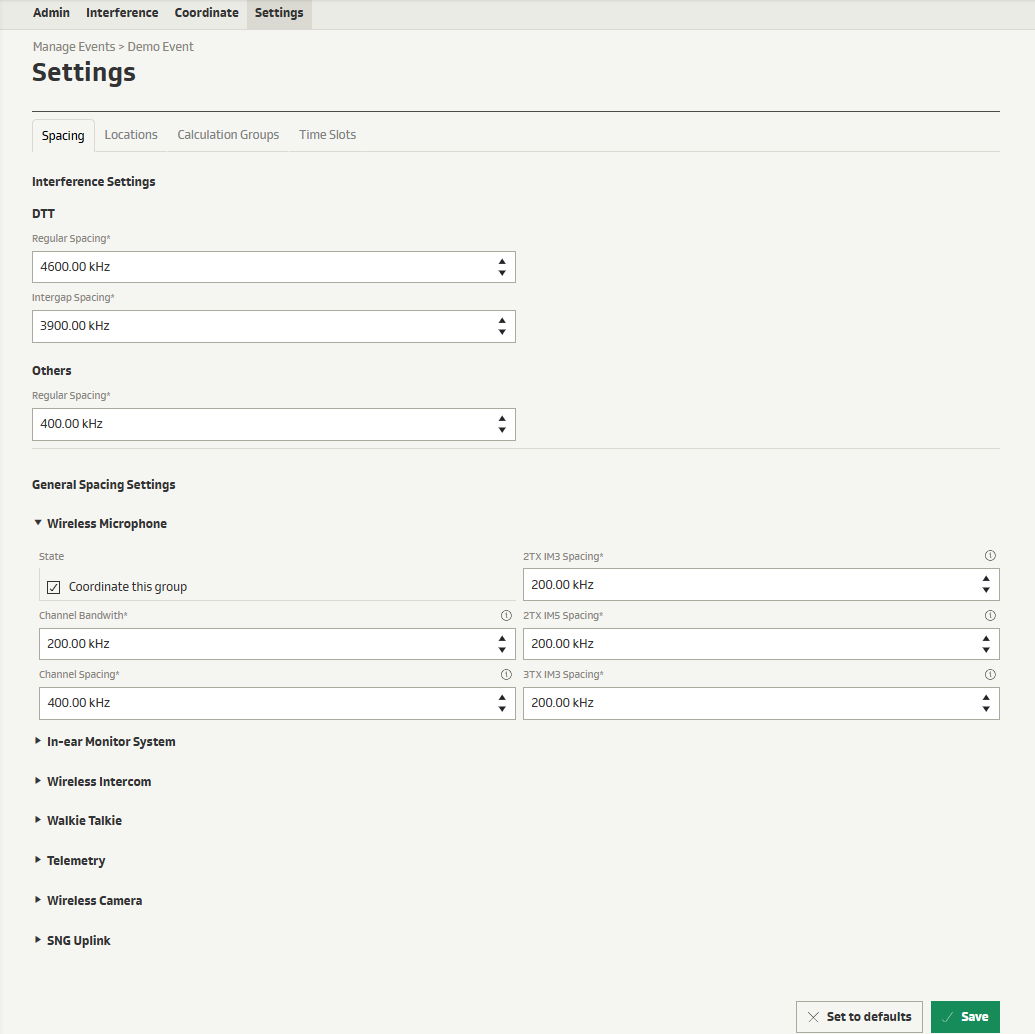Increase Others Regular Spacing with up arrow
This screenshot has height=1034, width=1035.
[x=501, y=418]
